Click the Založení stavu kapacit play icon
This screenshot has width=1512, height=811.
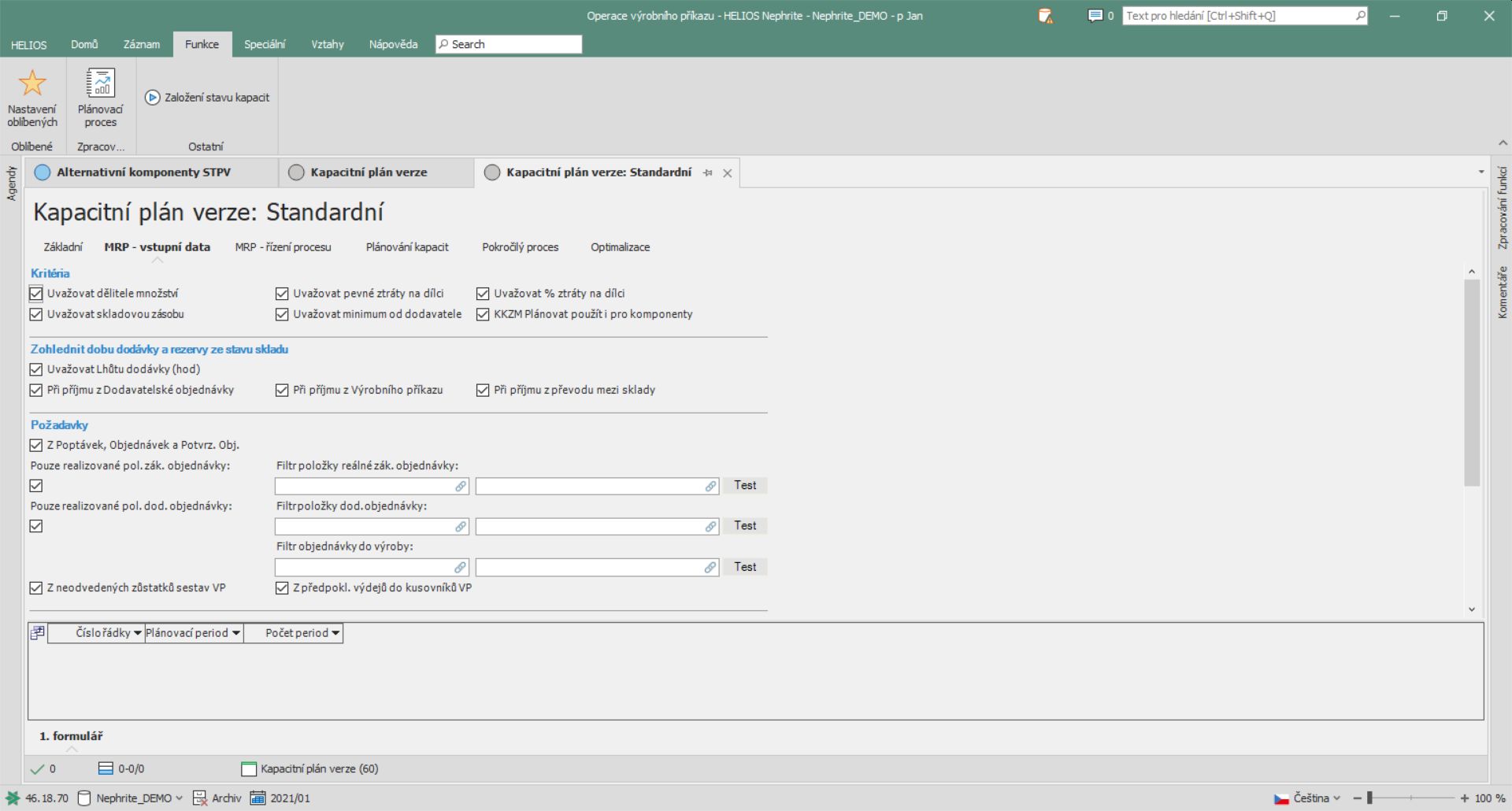(153, 98)
